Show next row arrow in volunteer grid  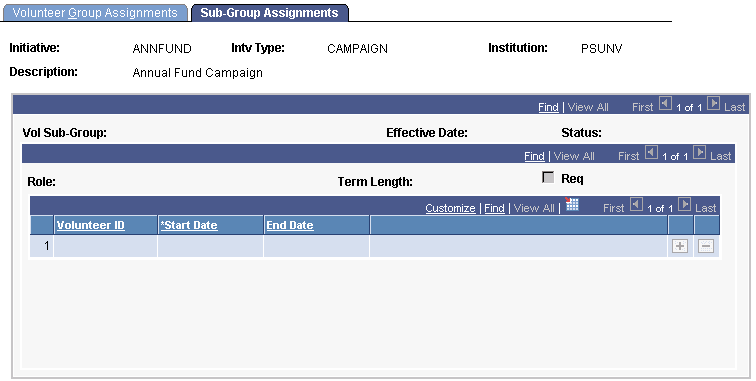pyautogui.click(x=685, y=204)
